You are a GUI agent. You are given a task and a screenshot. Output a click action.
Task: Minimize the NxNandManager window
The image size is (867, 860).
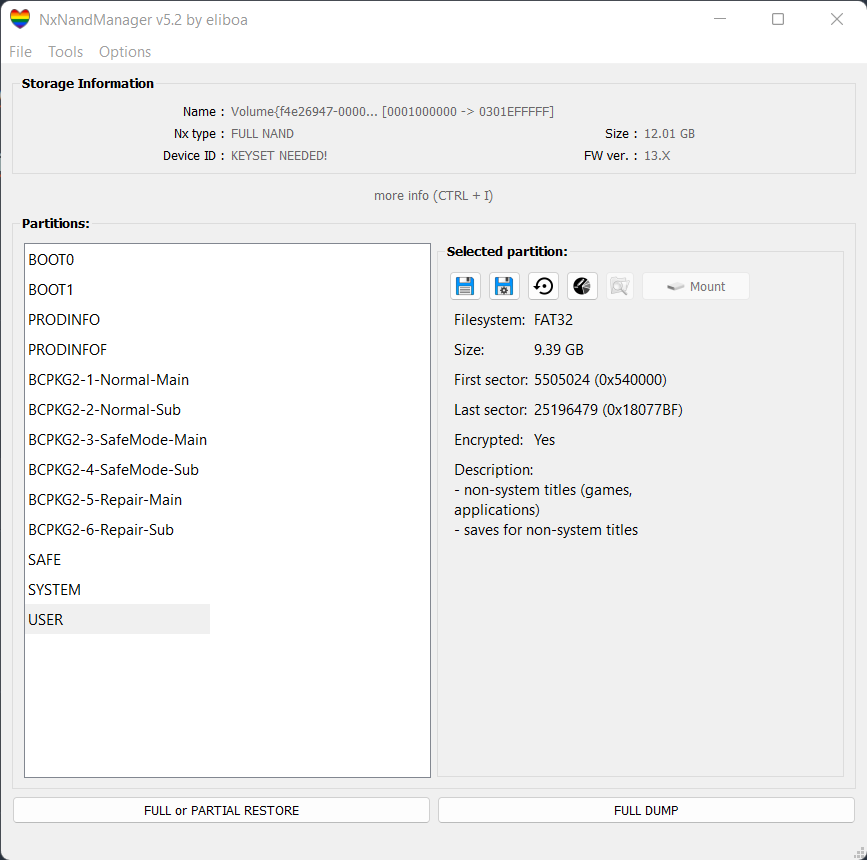(x=719, y=19)
